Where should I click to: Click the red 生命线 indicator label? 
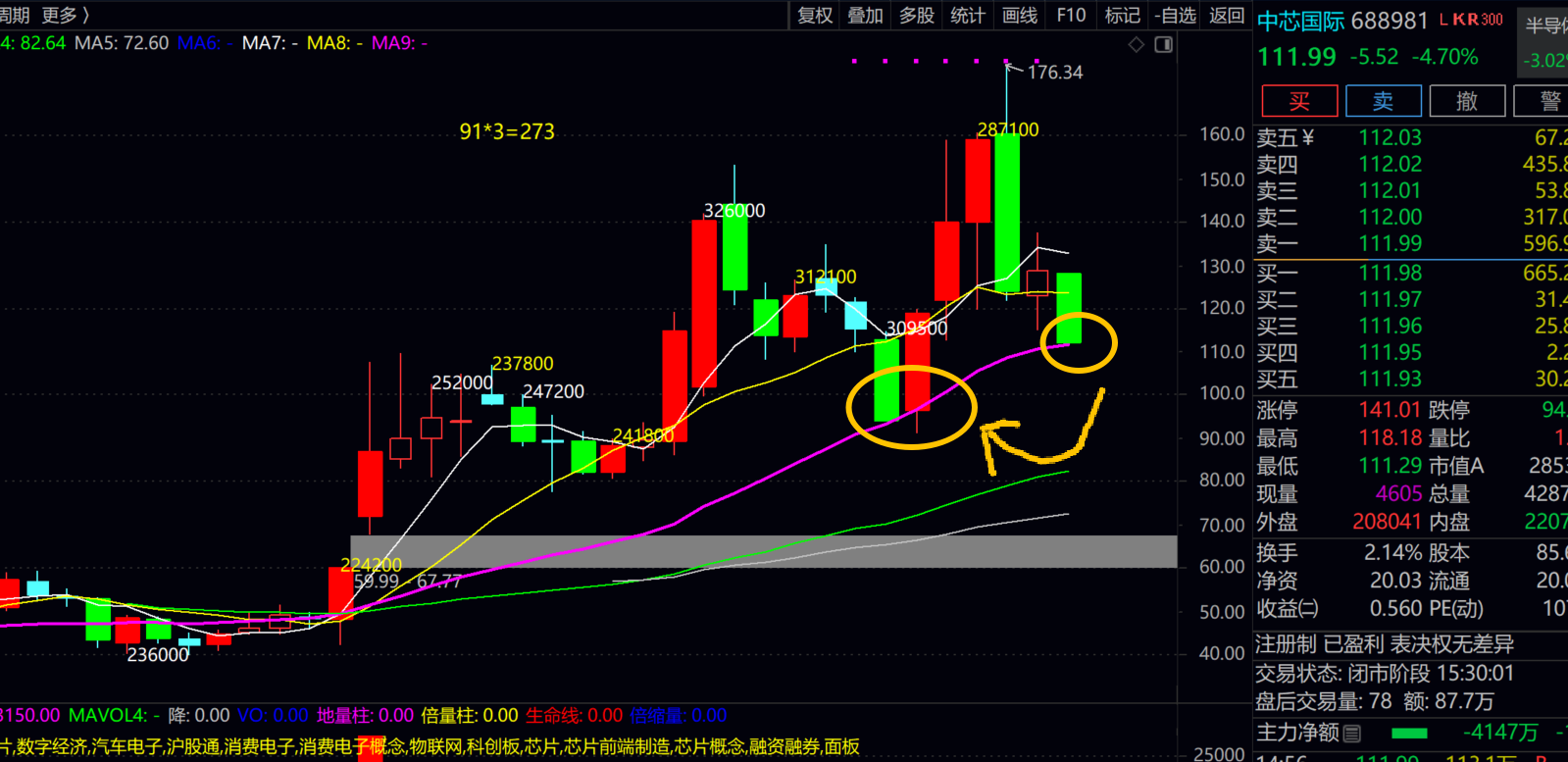click(x=574, y=716)
